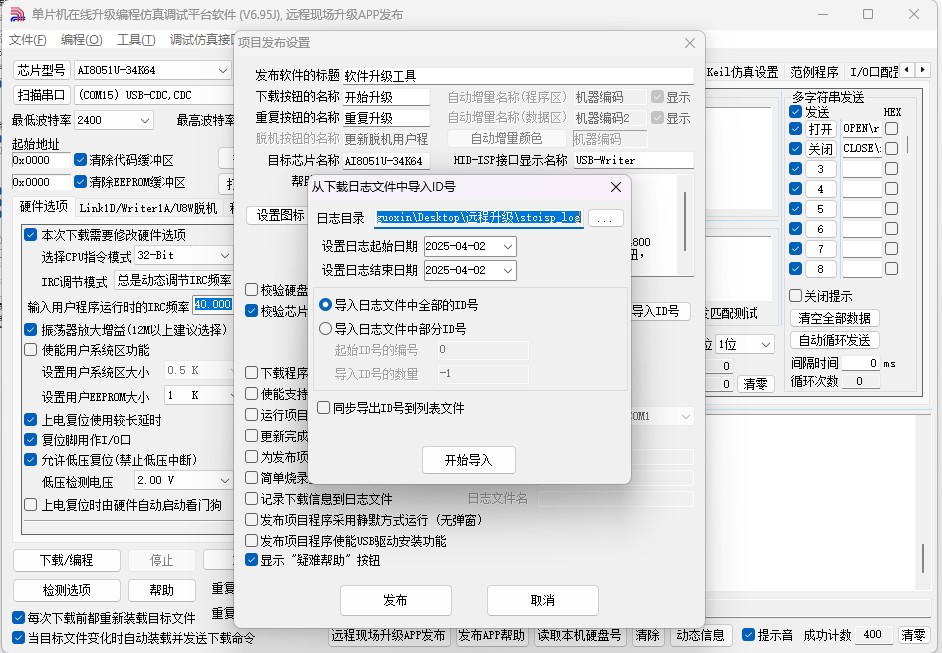Switch to Link1D/Writer1A/U8W脱机 tab

[x=148, y=208]
